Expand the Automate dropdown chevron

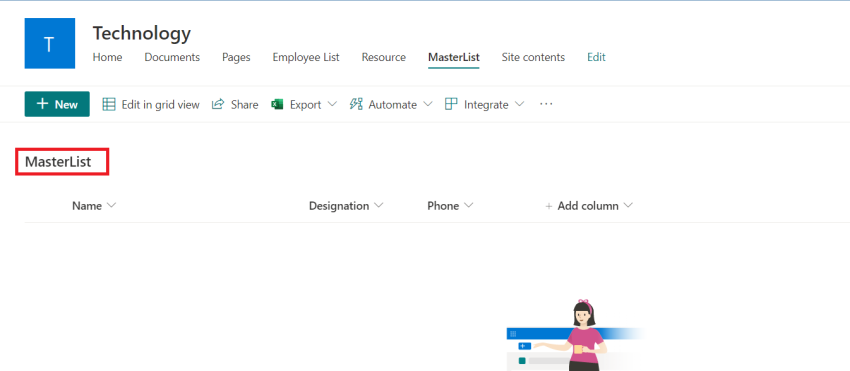coord(427,104)
